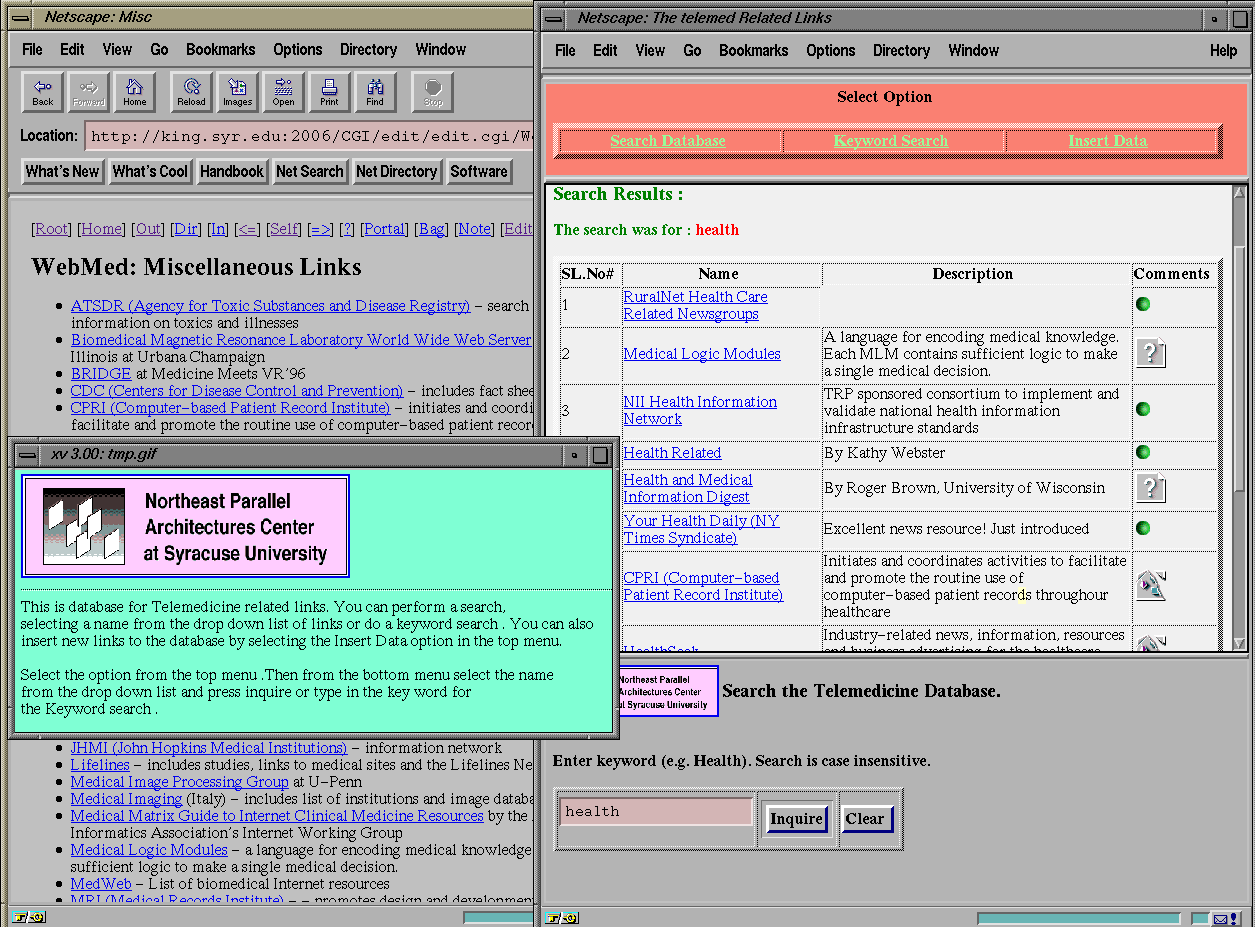Open the window menu of the telemed Netscape window
Image resolution: width=1255 pixels, height=927 pixels.
tap(555, 18)
